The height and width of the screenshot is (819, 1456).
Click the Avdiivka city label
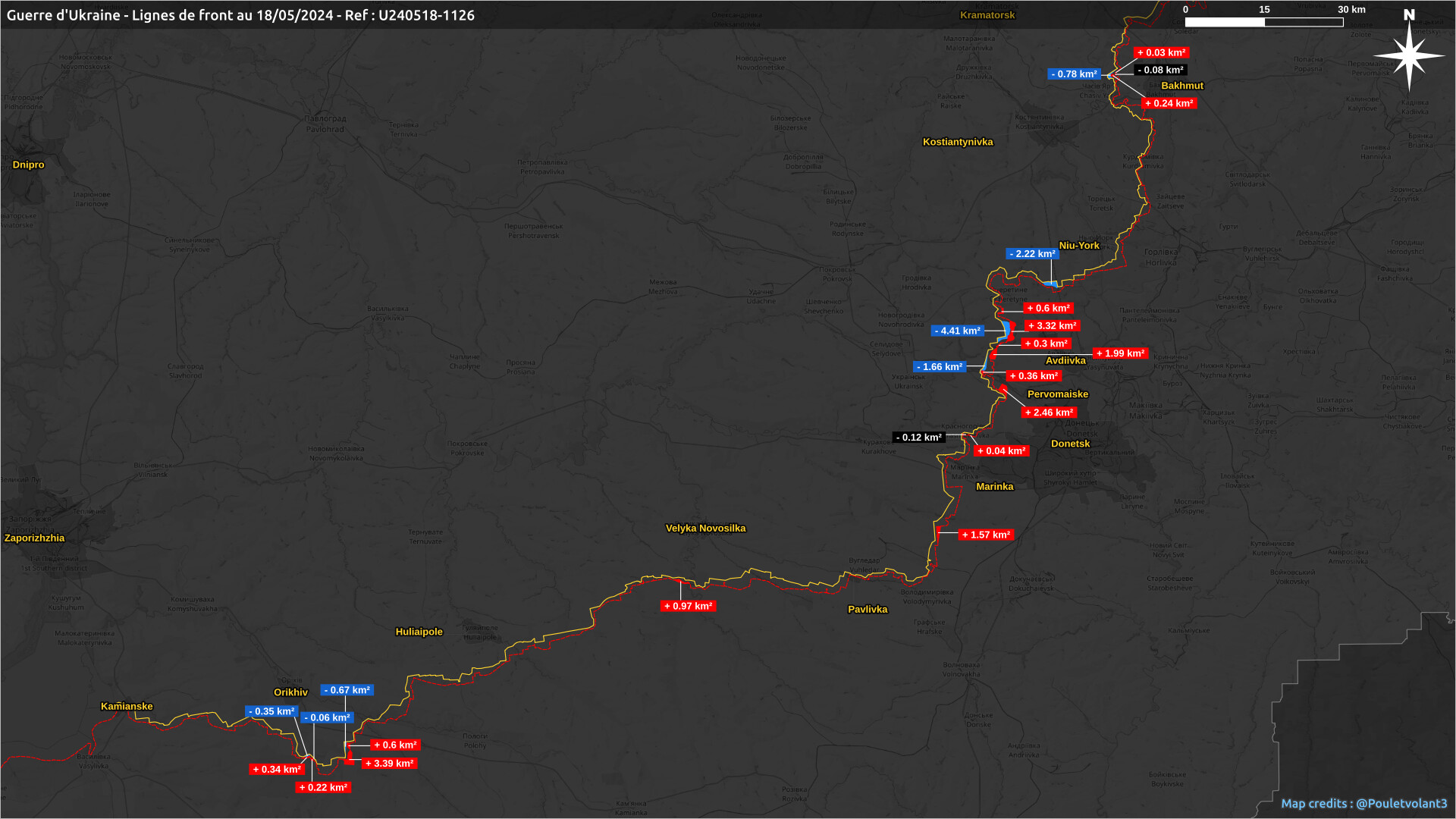(x=1065, y=361)
